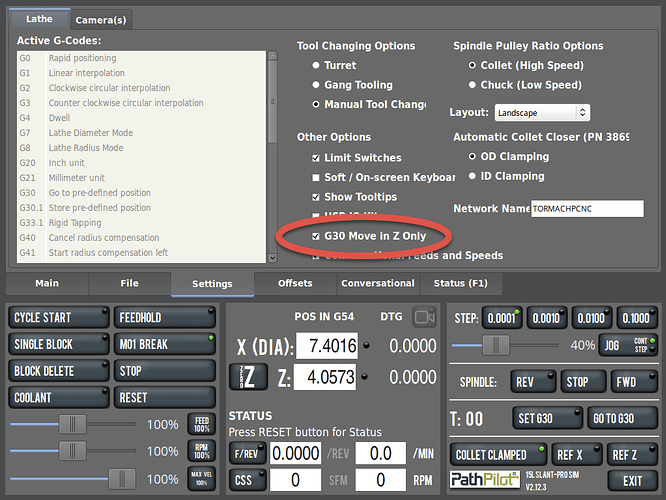This screenshot has width=666, height=500.
Task: Click the camera icon next to DTG
Action: [425, 316]
